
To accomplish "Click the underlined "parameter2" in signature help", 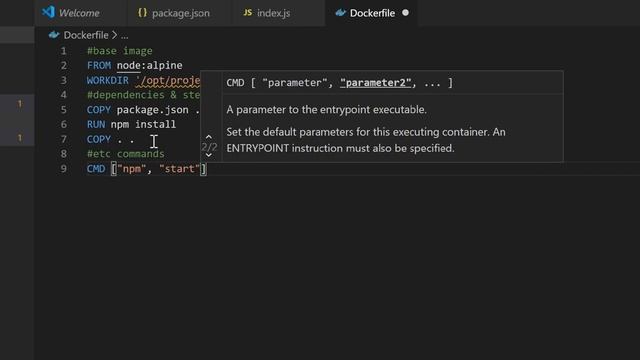I will pyautogui.click(x=376, y=83).
